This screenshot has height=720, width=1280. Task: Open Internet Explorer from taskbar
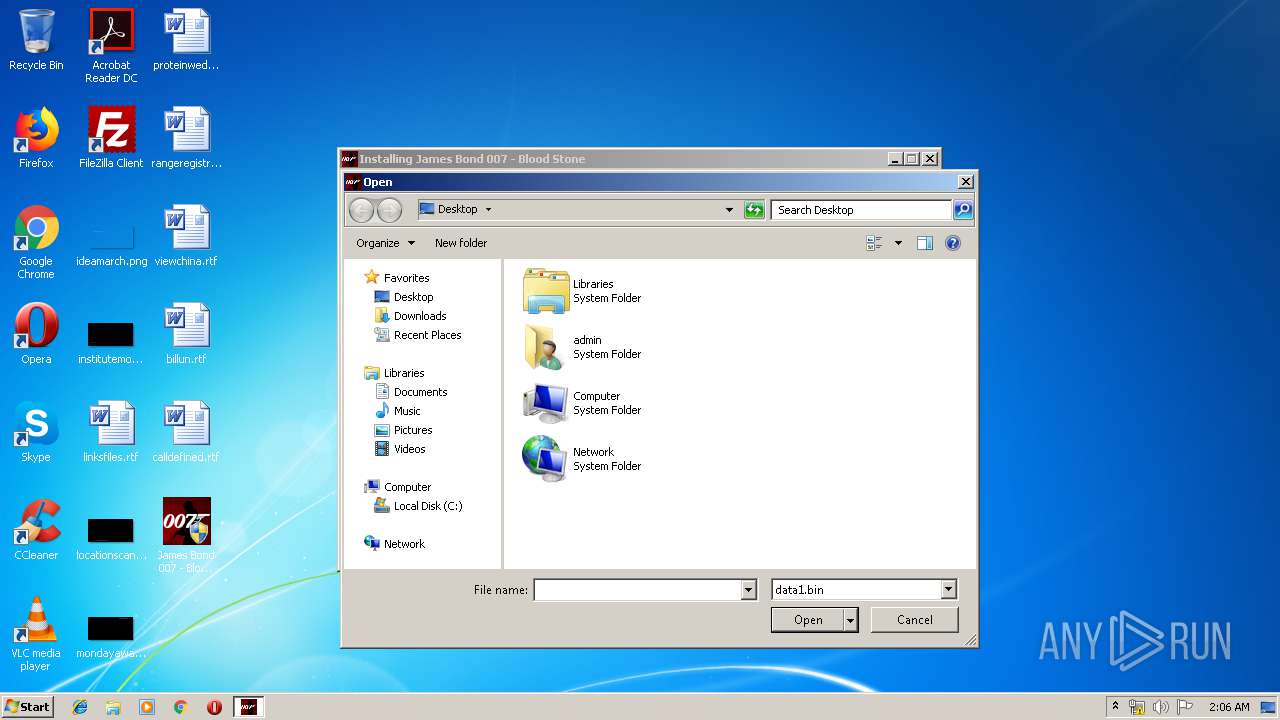(x=80, y=707)
